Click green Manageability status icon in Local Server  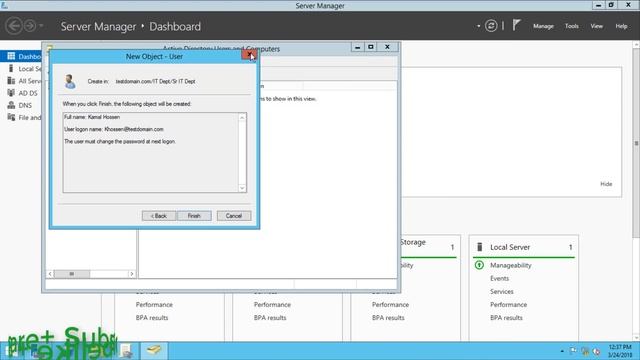(x=479, y=265)
